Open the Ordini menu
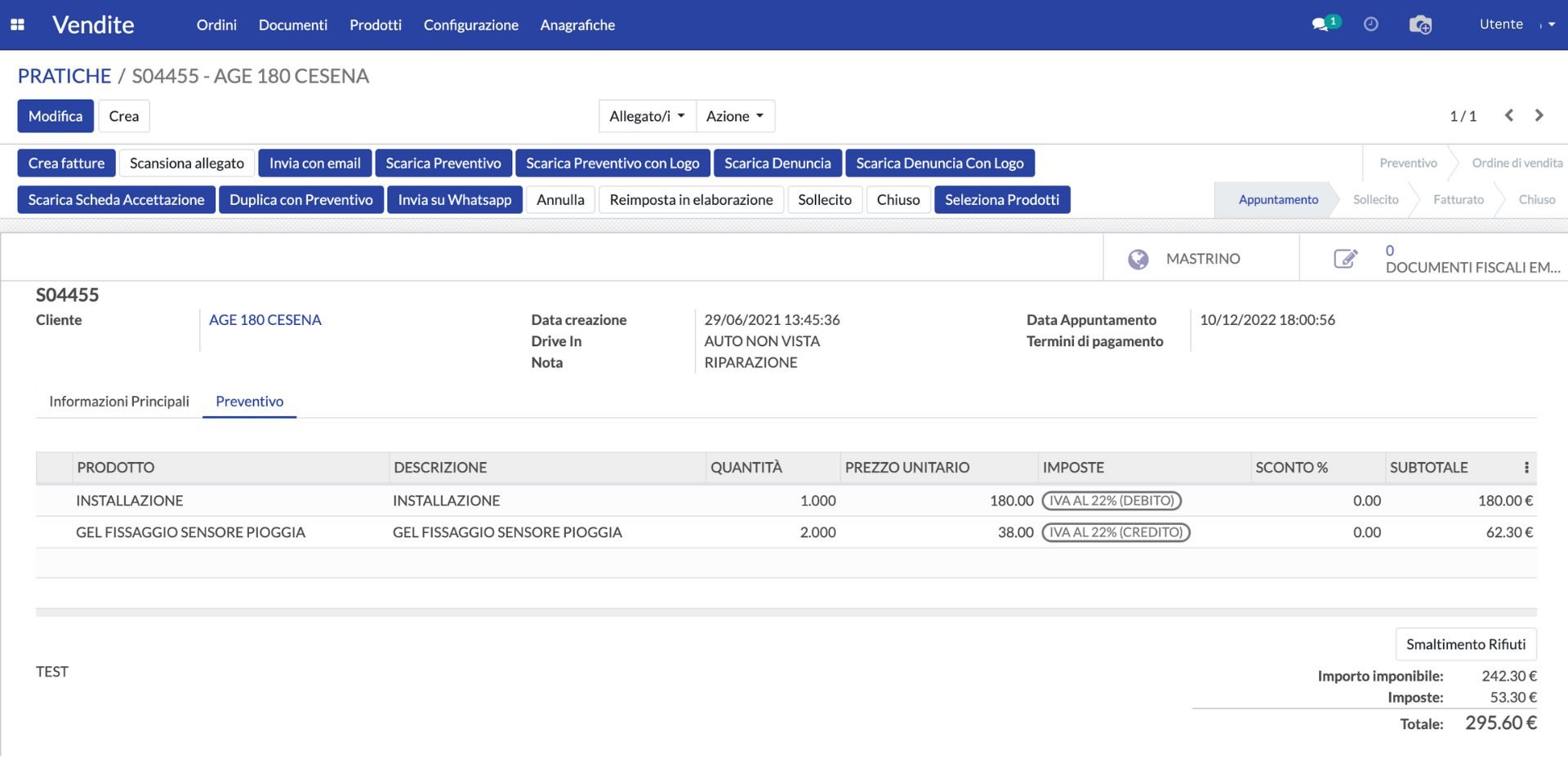Screen dimensions: 1568x760 pyautogui.click(x=216, y=24)
